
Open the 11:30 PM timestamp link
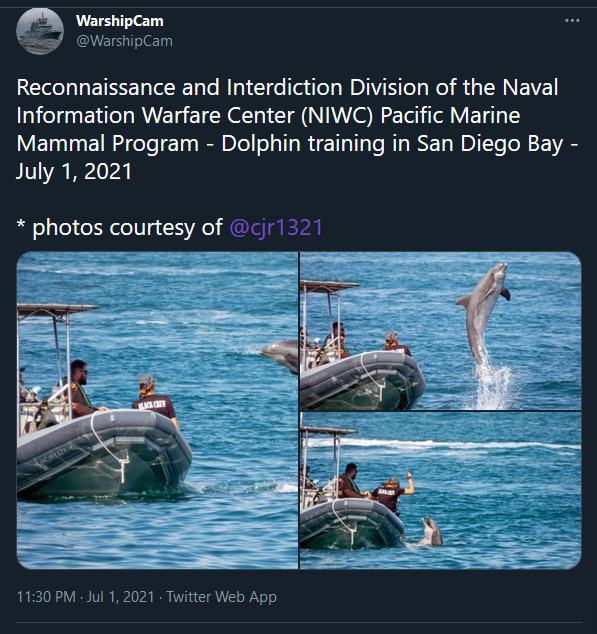(46, 597)
